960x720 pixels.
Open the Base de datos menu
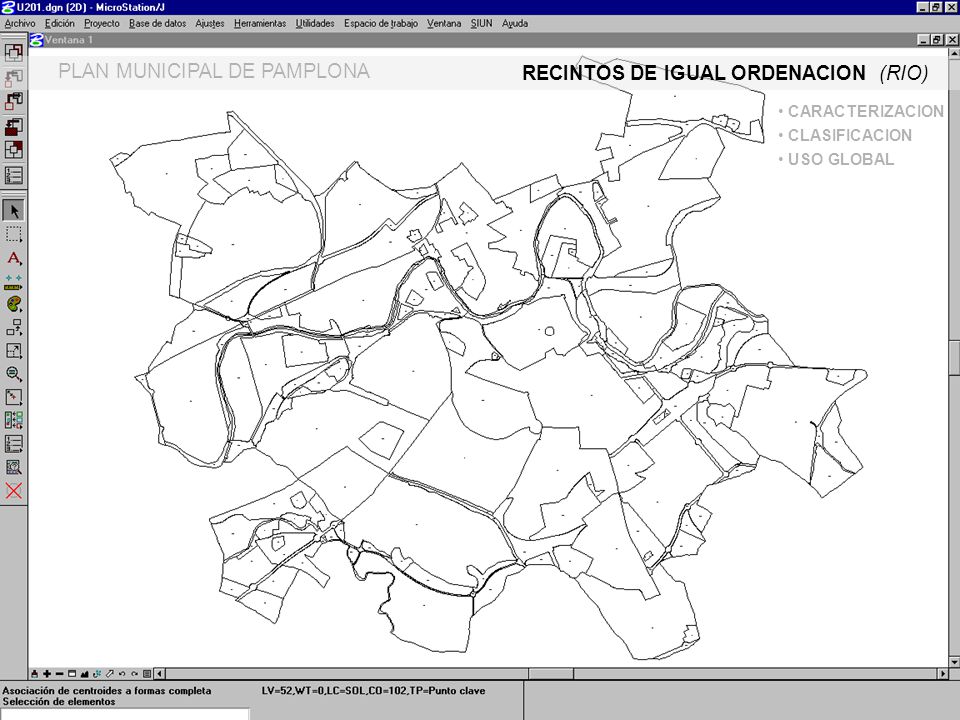[x=157, y=23]
